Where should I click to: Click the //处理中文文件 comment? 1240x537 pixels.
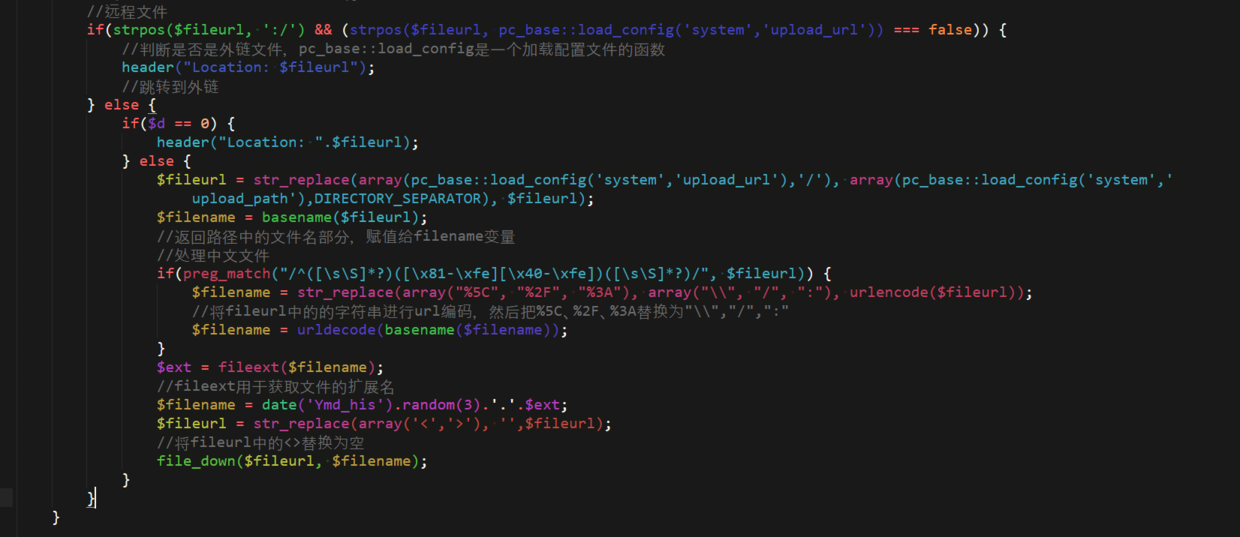[x=213, y=255]
